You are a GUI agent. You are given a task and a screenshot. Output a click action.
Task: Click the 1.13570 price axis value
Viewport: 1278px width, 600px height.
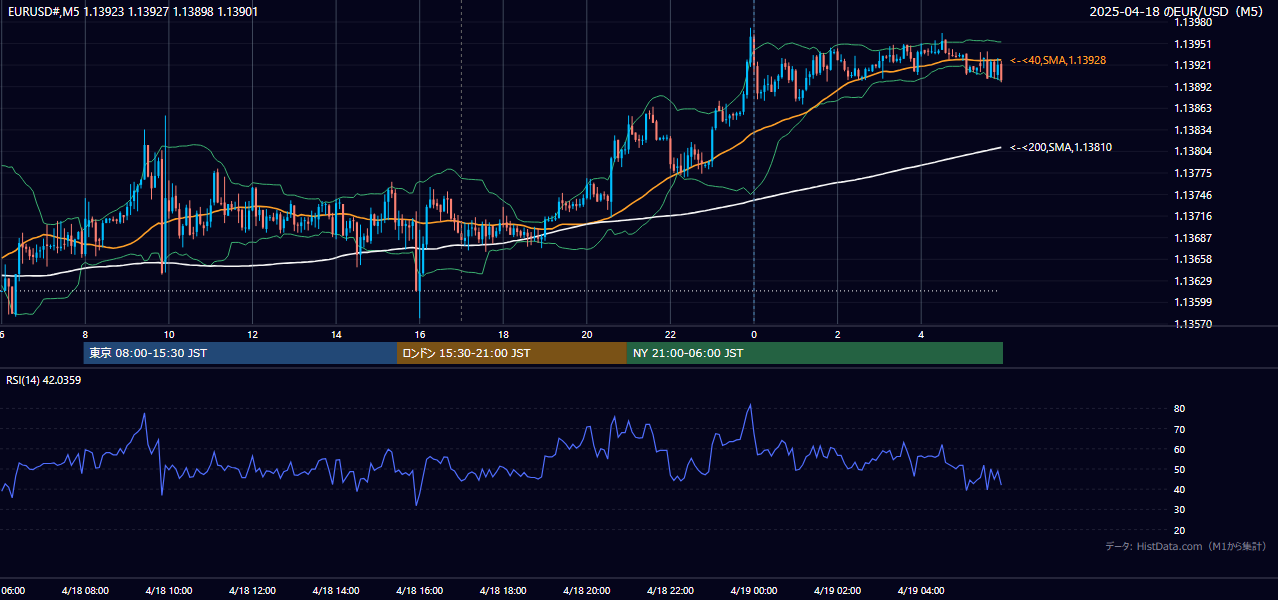pos(1193,324)
